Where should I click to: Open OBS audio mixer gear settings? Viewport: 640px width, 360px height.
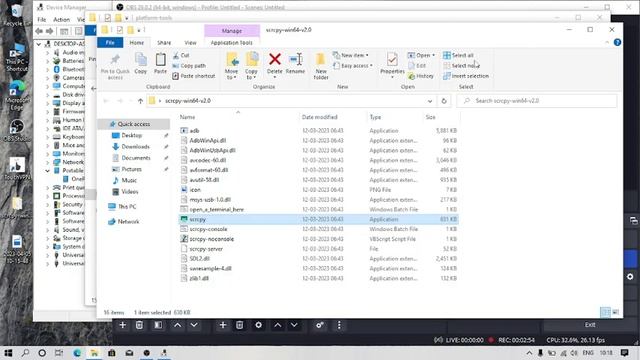pos(320,325)
